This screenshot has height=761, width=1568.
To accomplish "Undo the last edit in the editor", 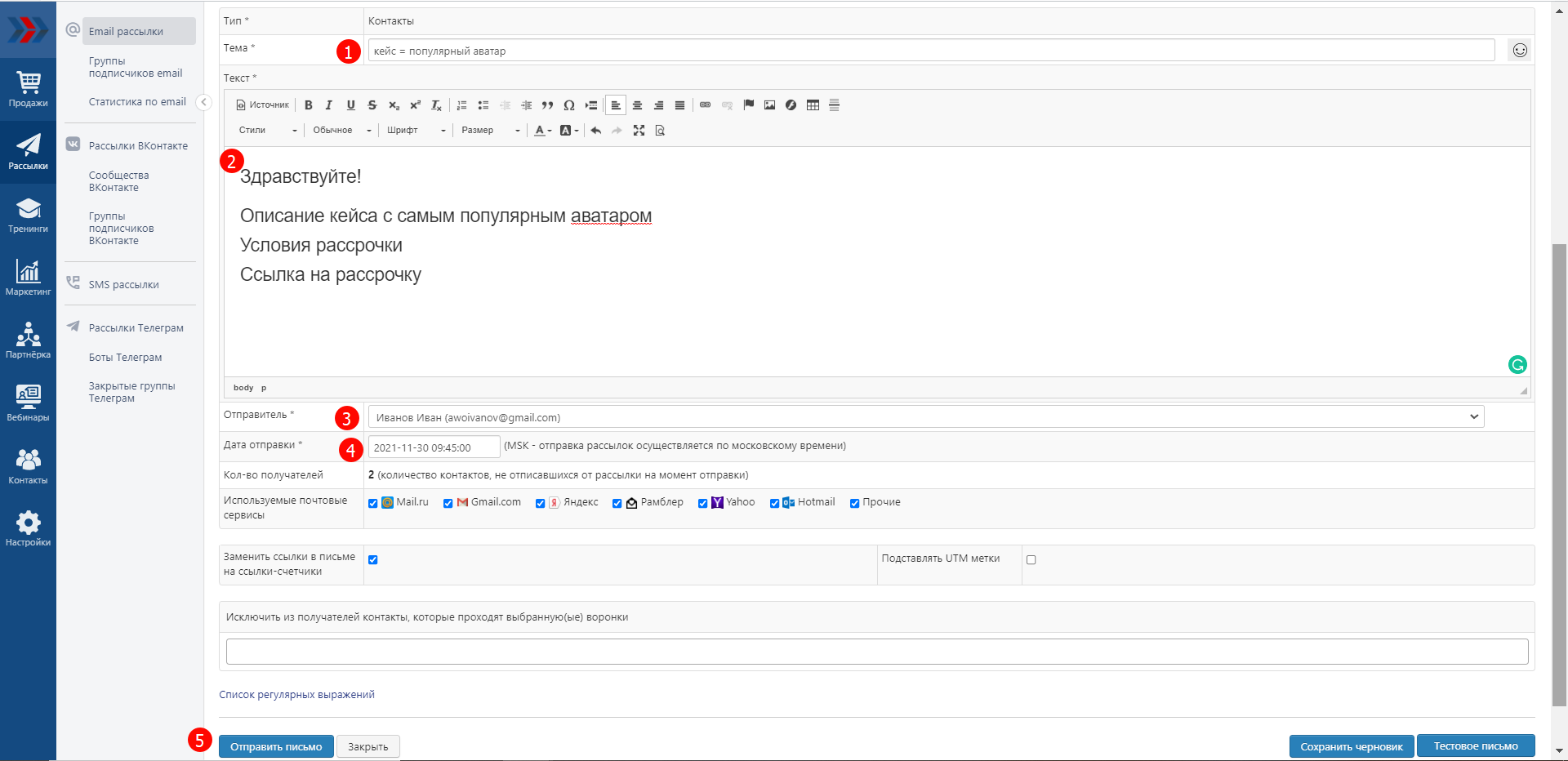I will [x=596, y=131].
